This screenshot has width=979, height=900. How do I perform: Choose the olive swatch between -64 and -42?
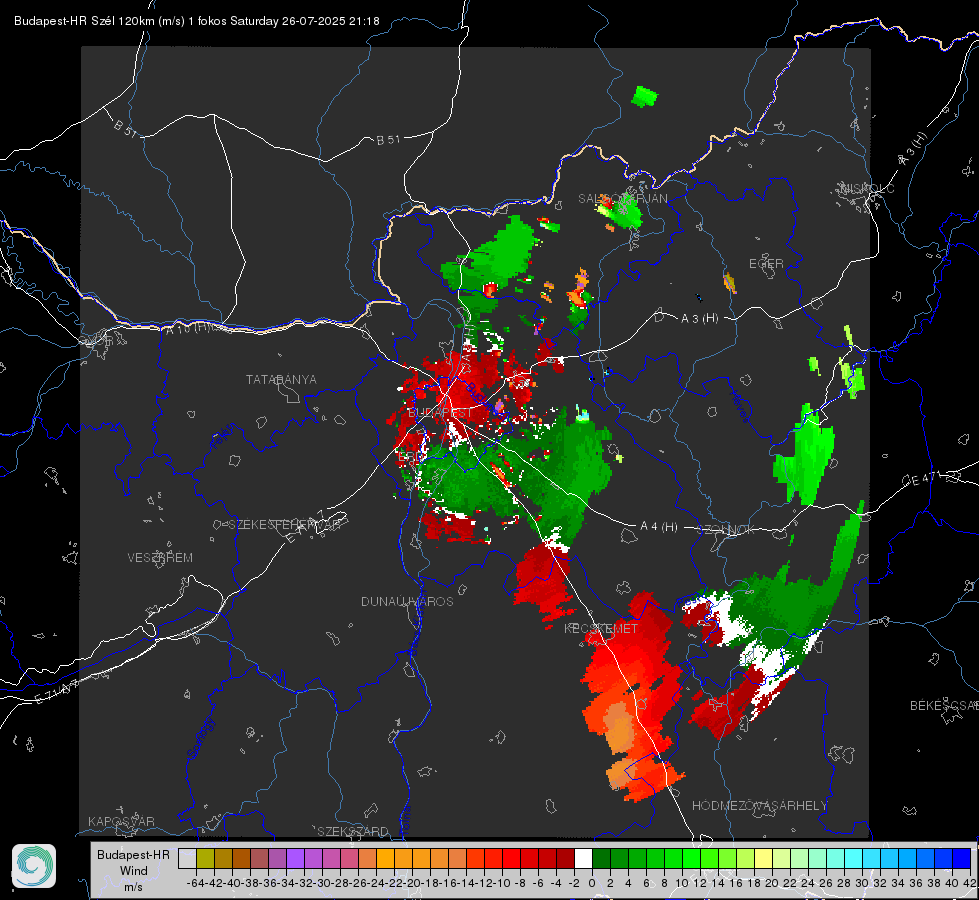[205, 859]
